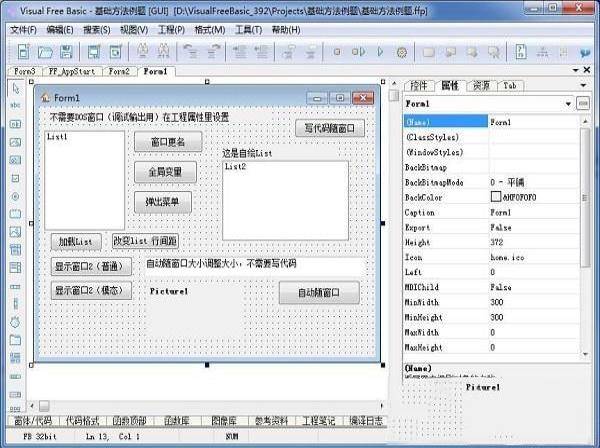This screenshot has height=448, width=600.
Task: Click the MDIChild value False
Action: pyautogui.click(x=501, y=287)
